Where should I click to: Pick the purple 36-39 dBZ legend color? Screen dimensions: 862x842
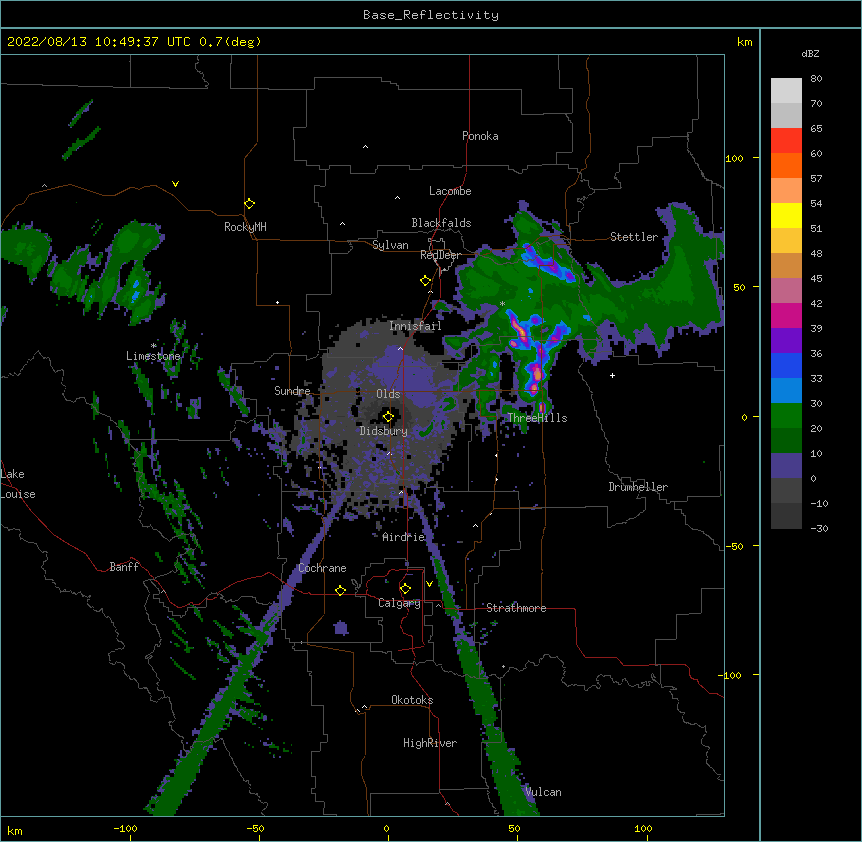(x=786, y=341)
